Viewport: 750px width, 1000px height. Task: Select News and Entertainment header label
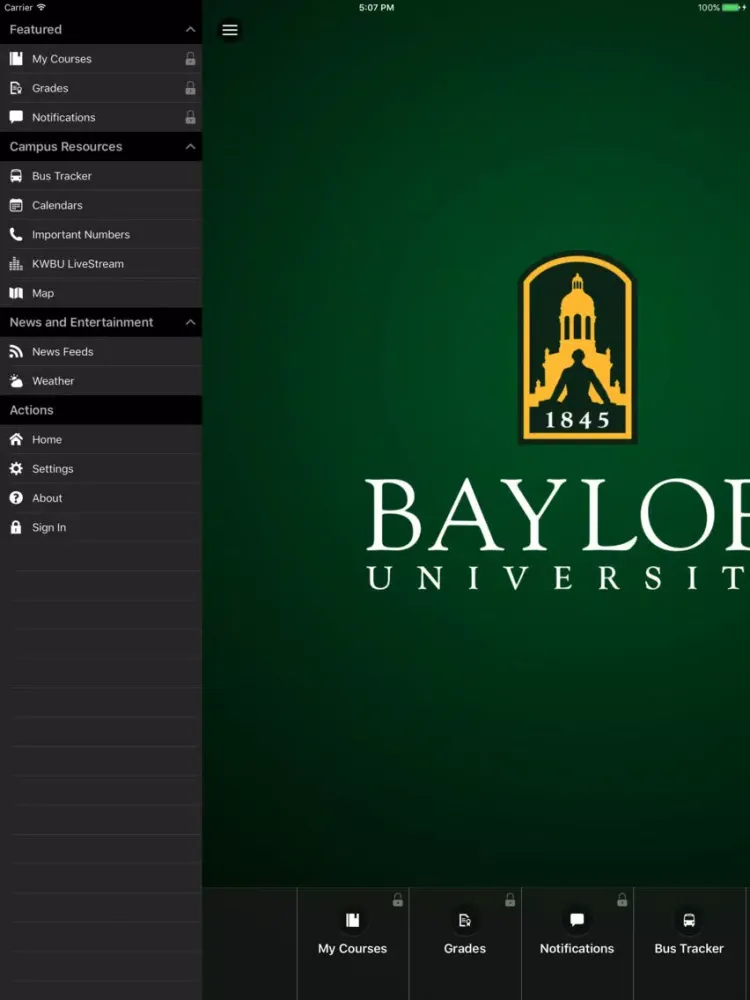point(81,323)
